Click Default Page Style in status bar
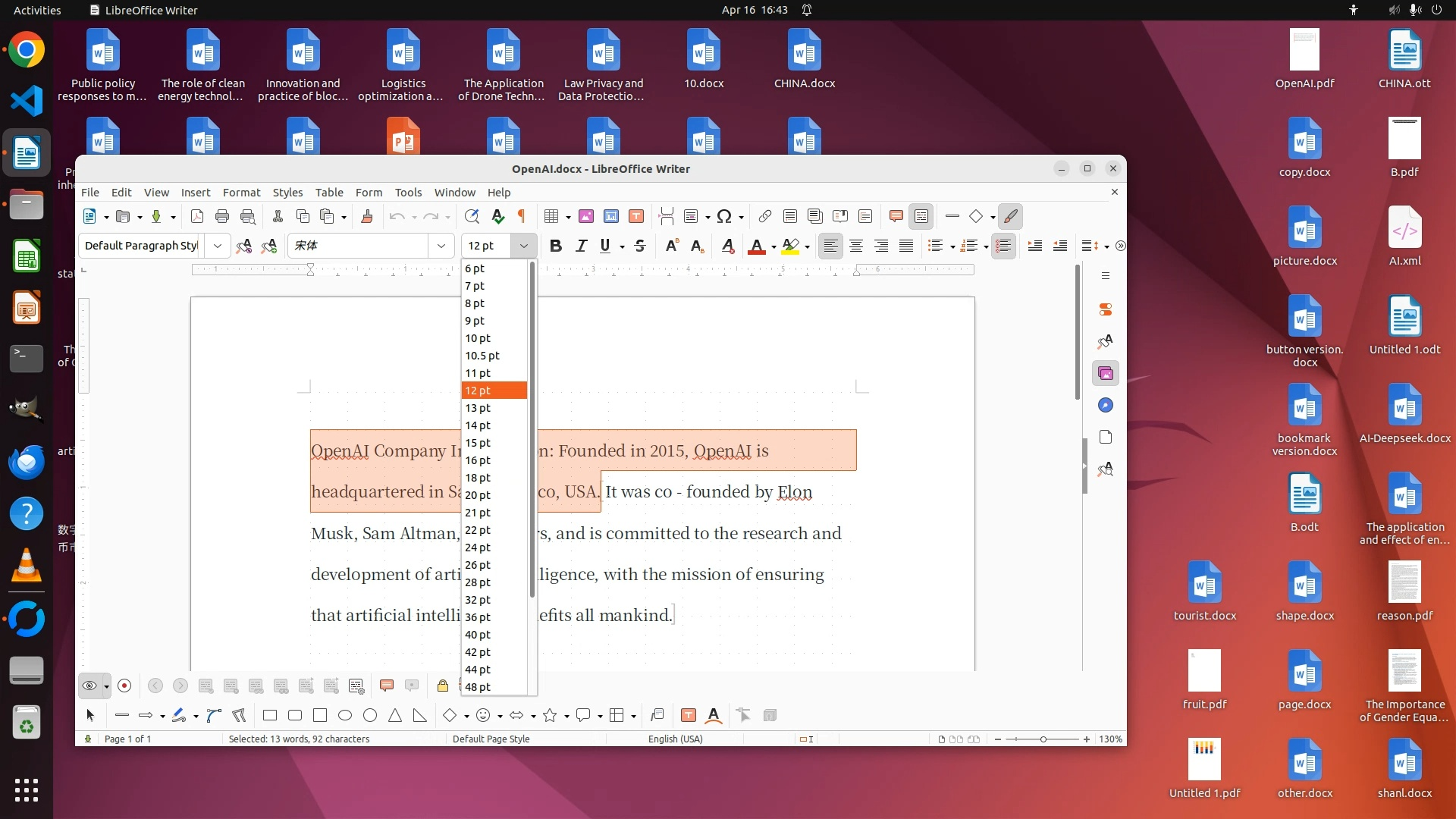 (491, 739)
